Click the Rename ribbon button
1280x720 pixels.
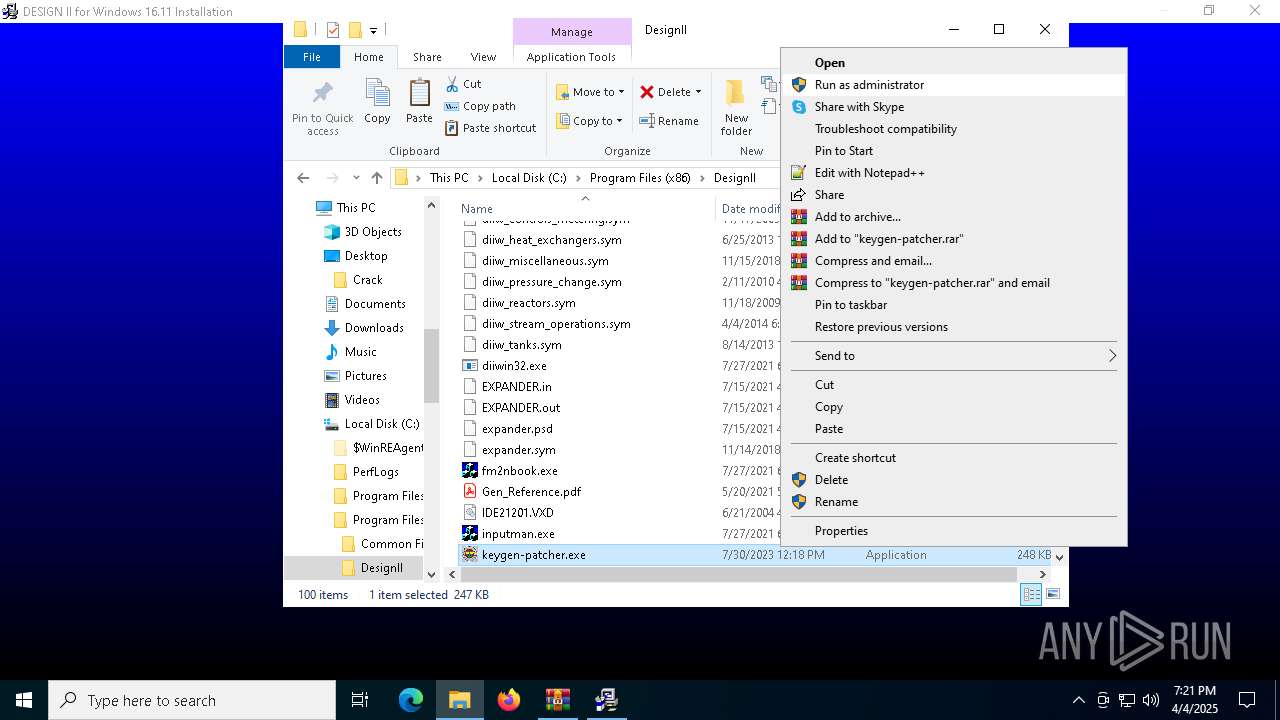pyautogui.click(x=669, y=121)
